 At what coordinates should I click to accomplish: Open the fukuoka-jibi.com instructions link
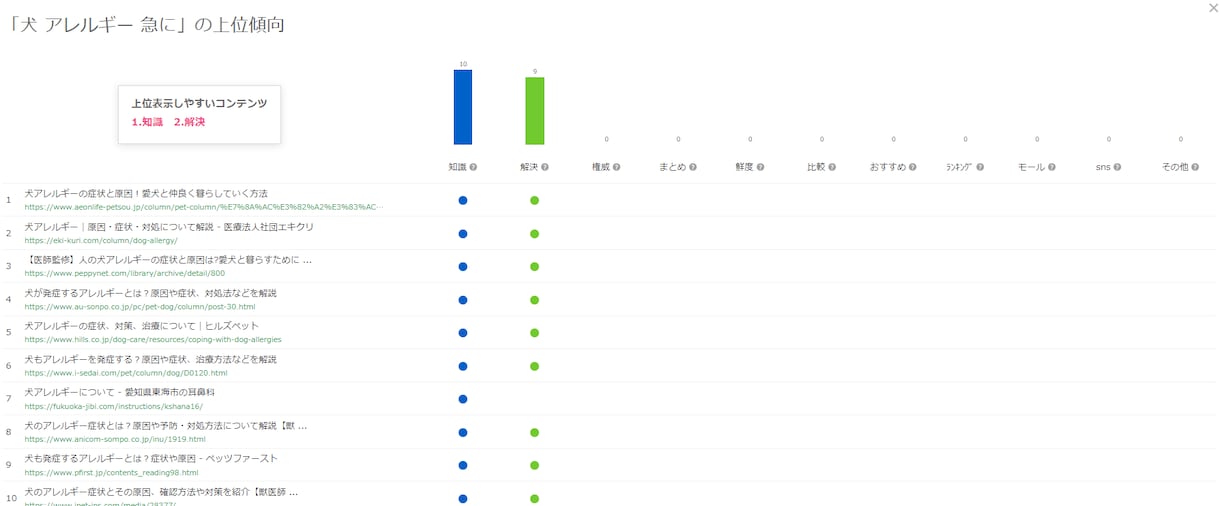point(114,406)
